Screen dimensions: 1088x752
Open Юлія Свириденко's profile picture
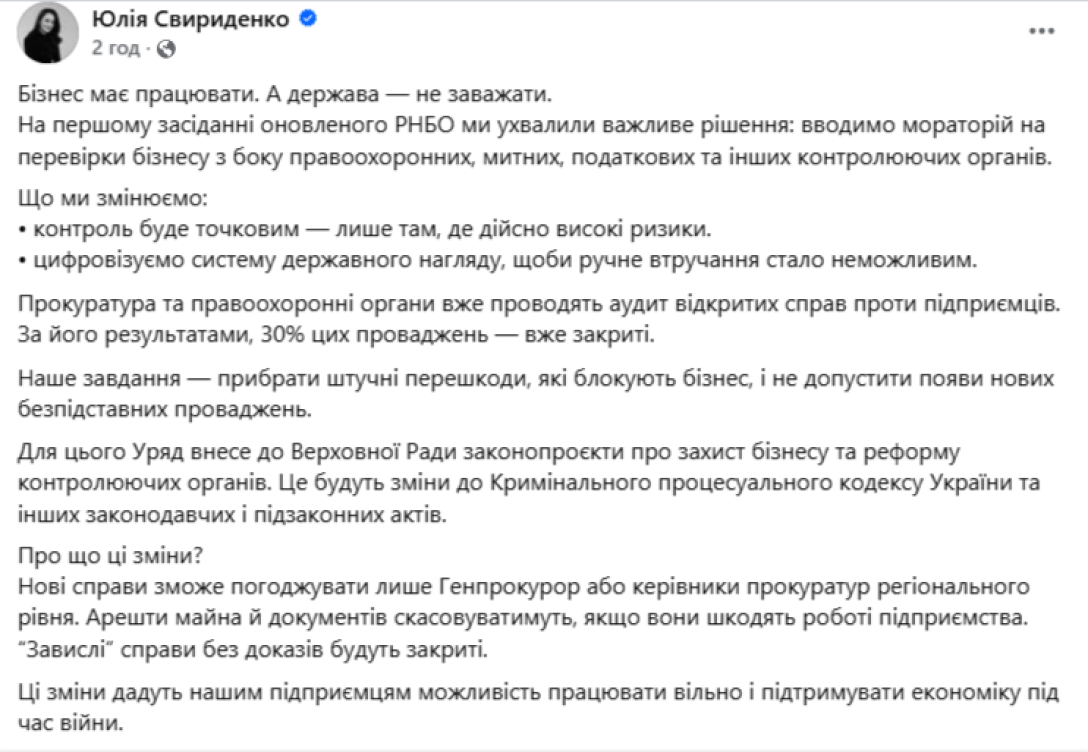[x=48, y=32]
